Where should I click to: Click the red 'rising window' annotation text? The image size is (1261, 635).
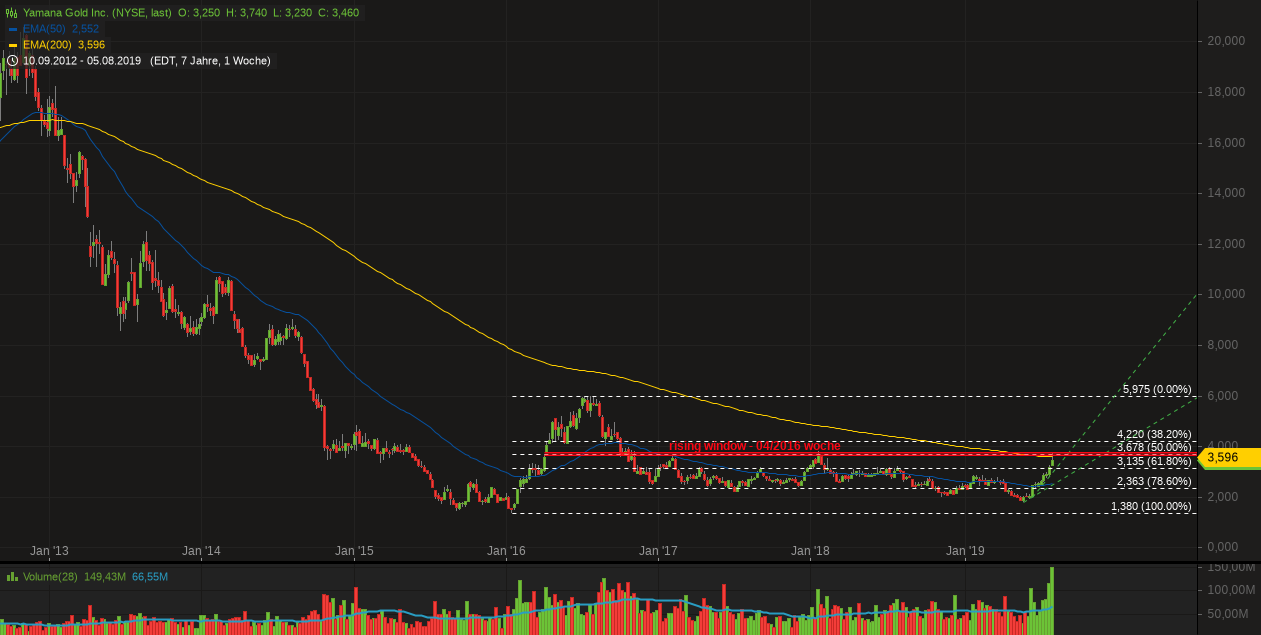click(x=755, y=446)
